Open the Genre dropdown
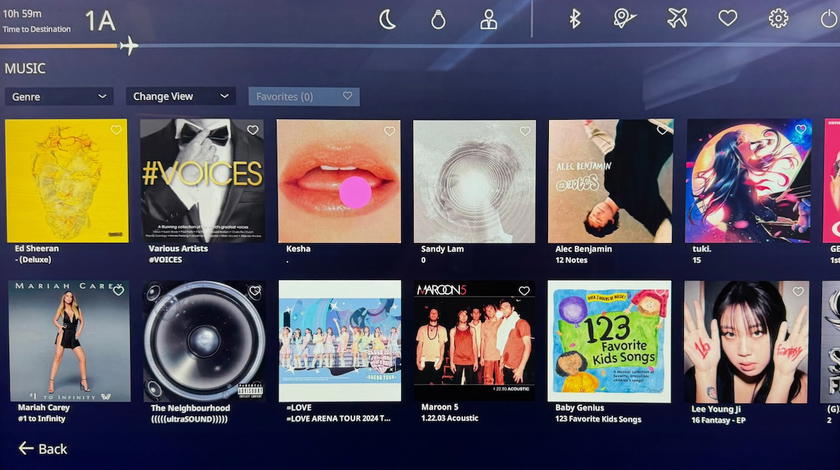840x470 pixels. tap(59, 96)
